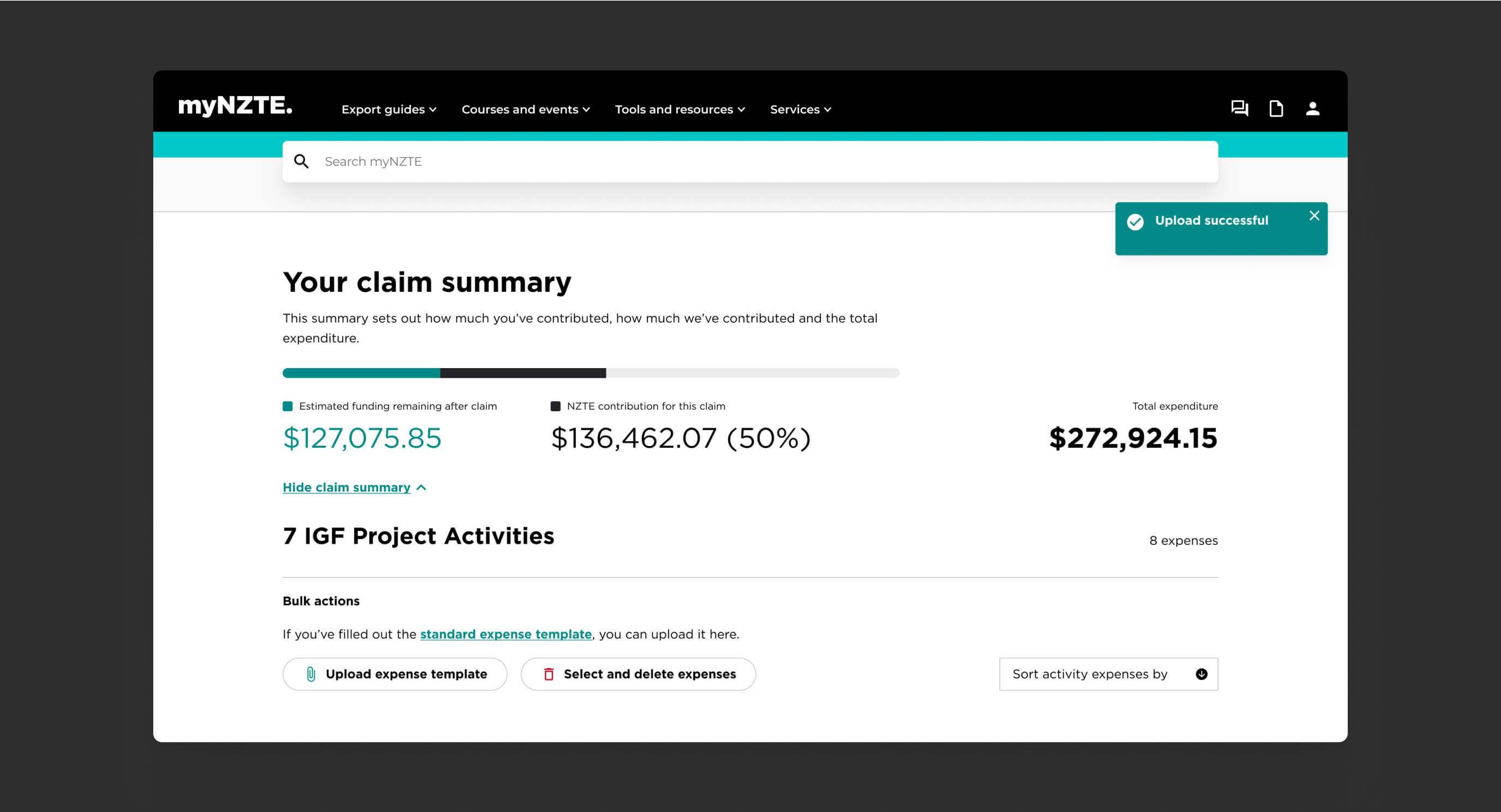Focus the Search myNZTE field
This screenshot has width=1501, height=812.
tap(750, 161)
